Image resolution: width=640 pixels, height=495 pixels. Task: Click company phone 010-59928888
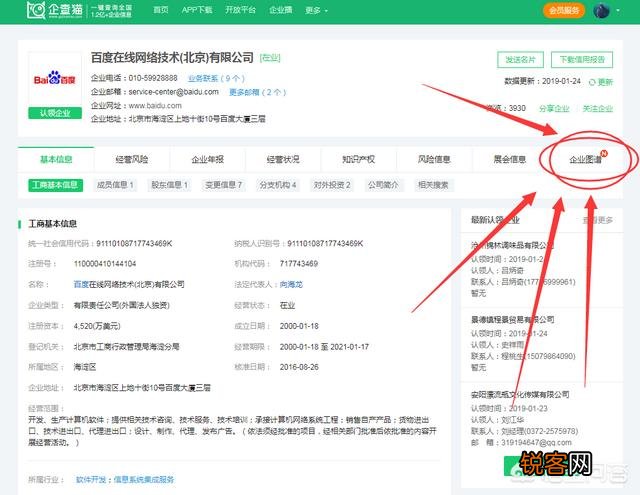coord(153,78)
